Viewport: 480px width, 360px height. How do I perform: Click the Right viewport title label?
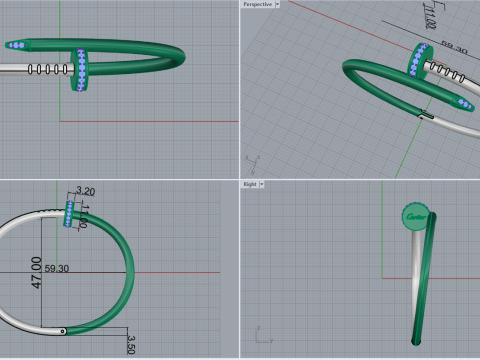pos(250,184)
